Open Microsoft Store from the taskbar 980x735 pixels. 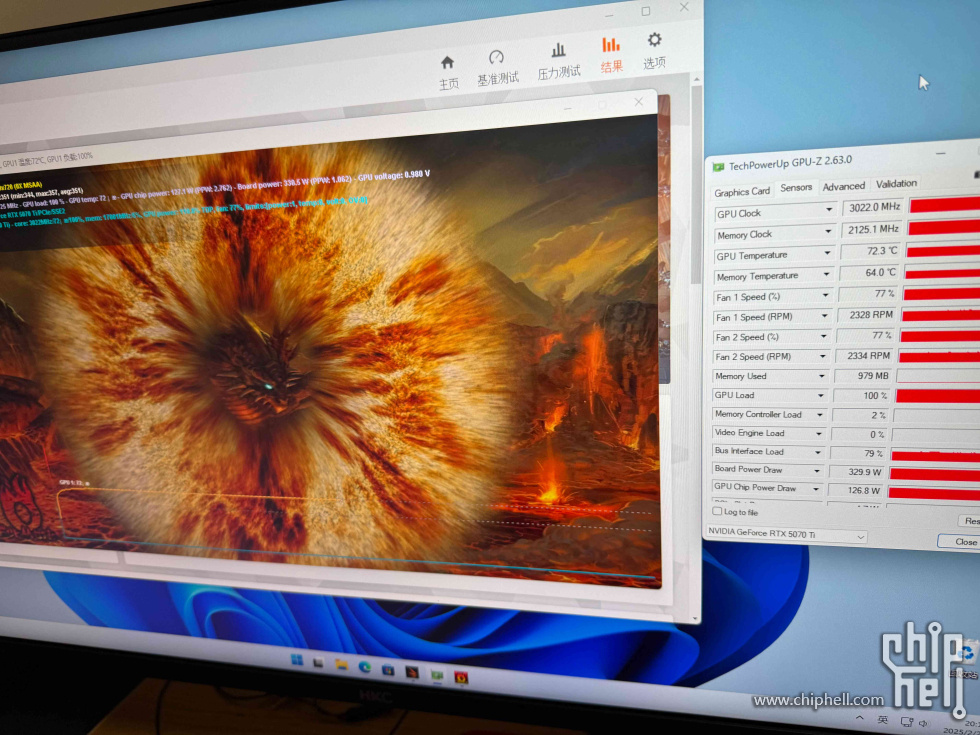388,669
